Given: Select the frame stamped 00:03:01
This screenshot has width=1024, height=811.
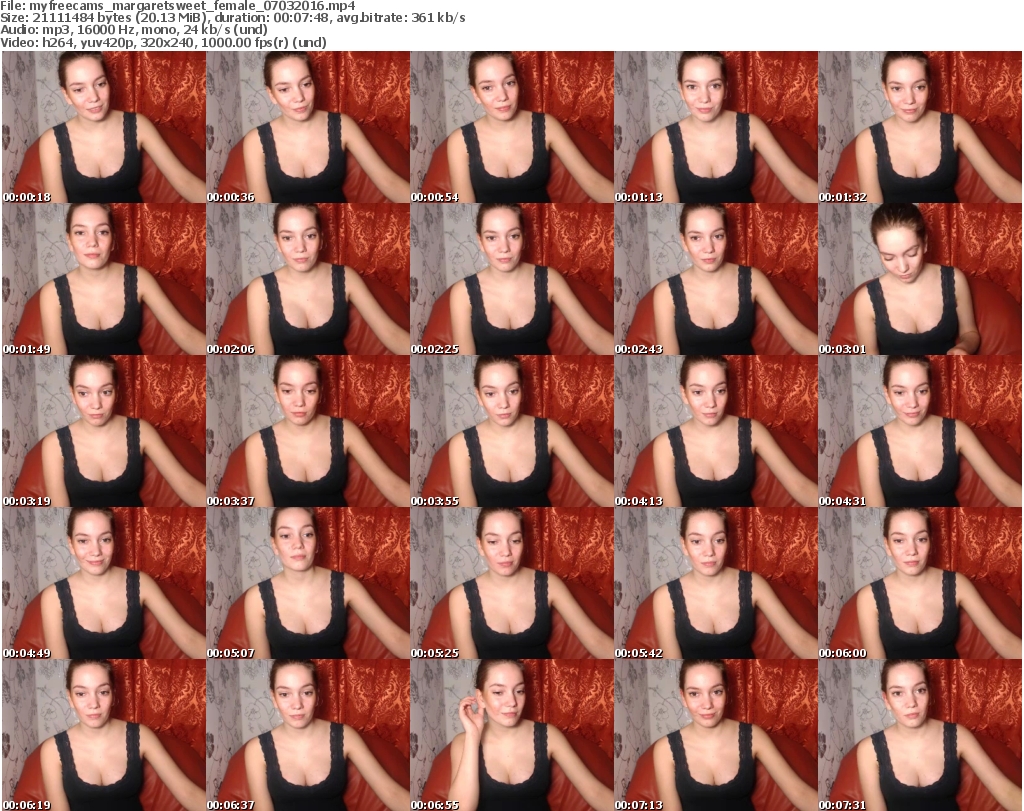Looking at the screenshot, I should tap(920, 279).
